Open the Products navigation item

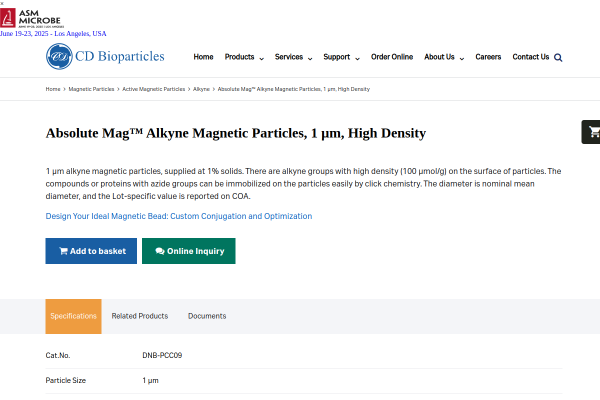pos(240,57)
